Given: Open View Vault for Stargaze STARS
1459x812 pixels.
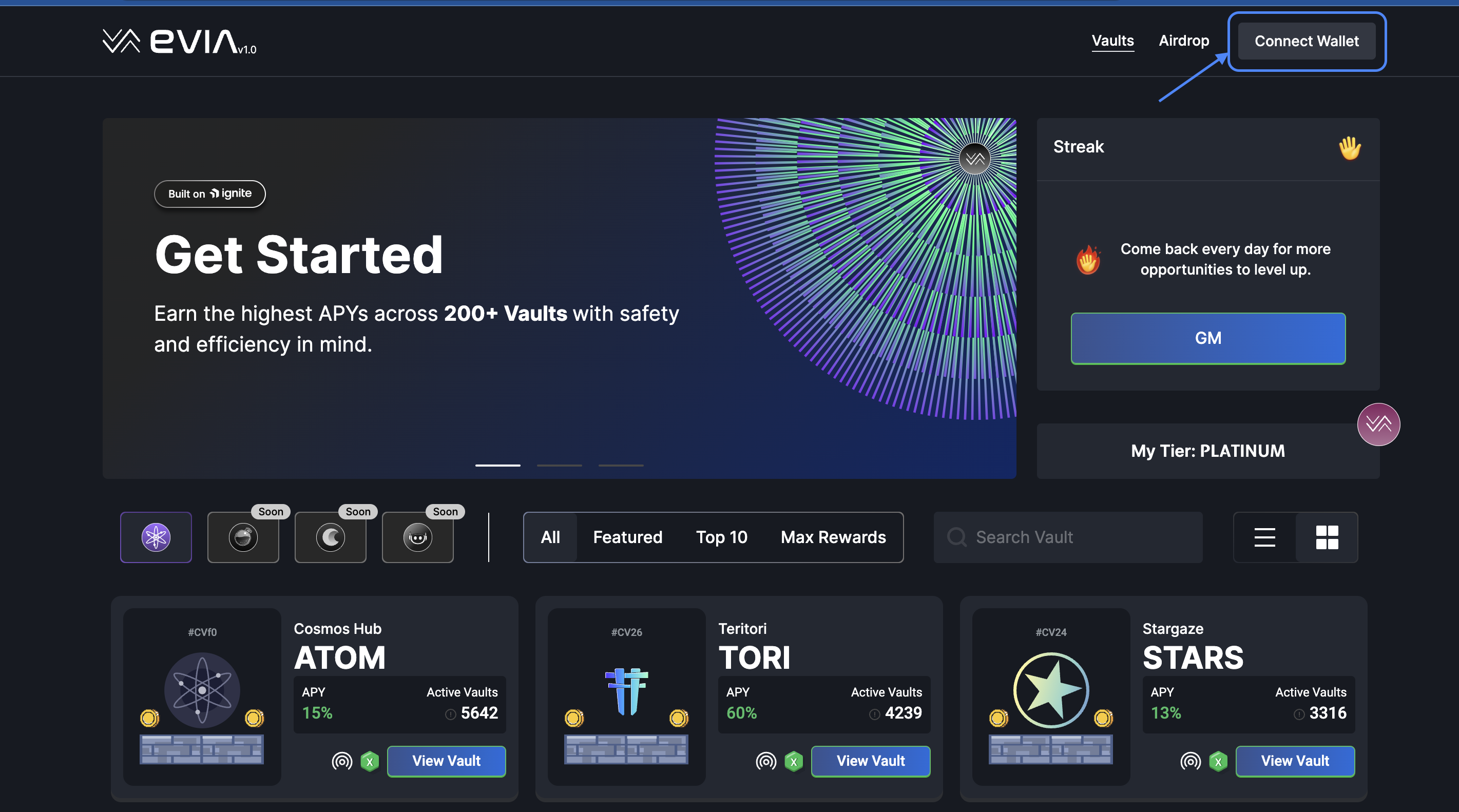Looking at the screenshot, I should (1294, 761).
